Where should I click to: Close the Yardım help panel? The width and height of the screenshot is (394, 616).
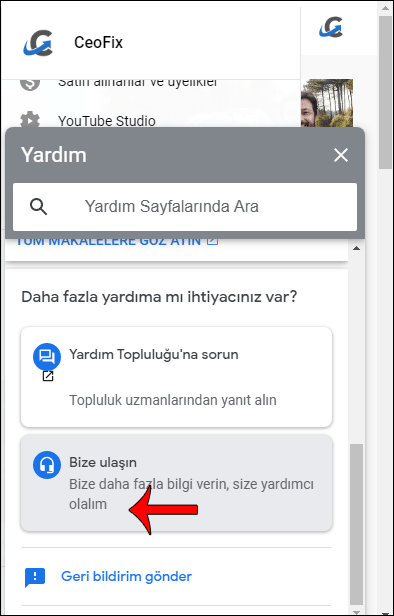click(x=341, y=156)
